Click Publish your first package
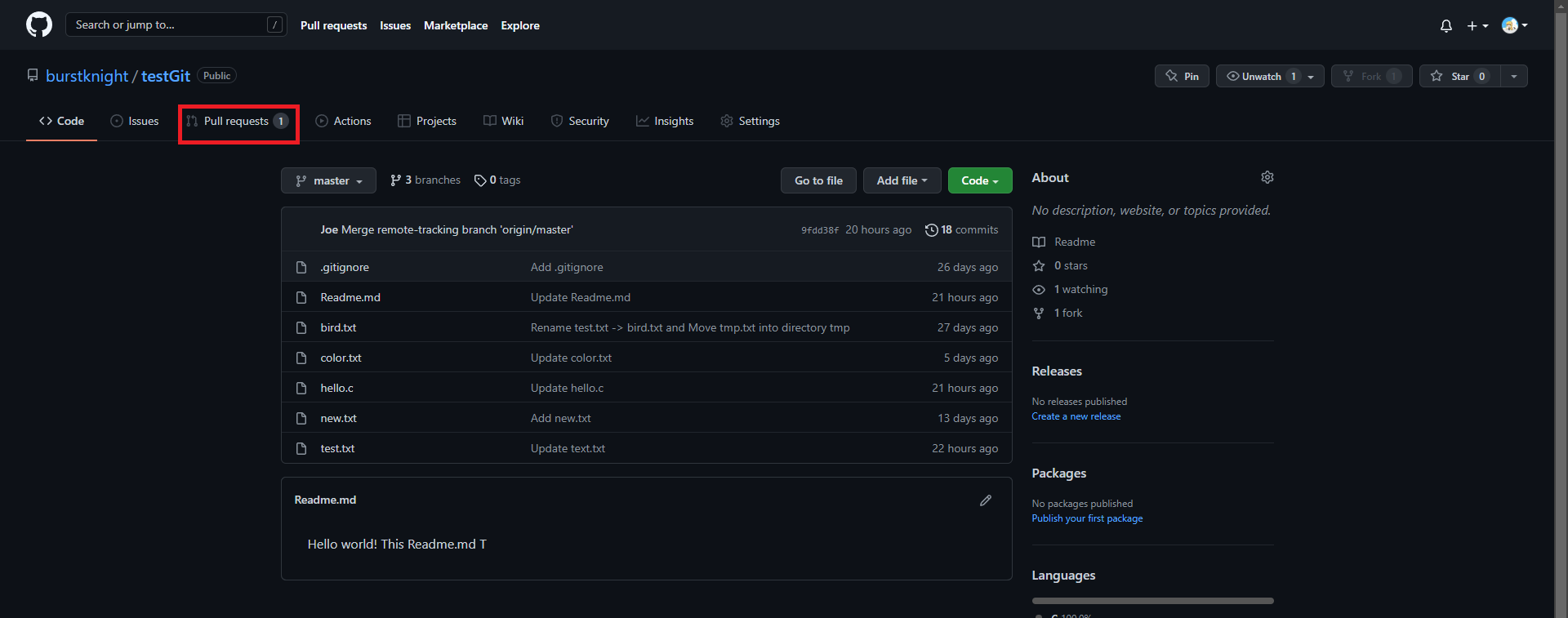1568x618 pixels. coord(1087,518)
